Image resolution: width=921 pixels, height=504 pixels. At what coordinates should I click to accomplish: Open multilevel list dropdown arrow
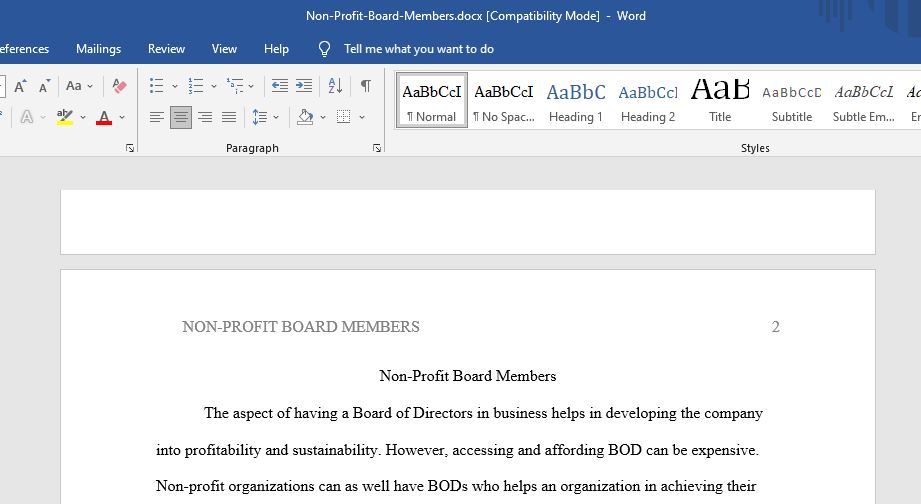click(251, 86)
